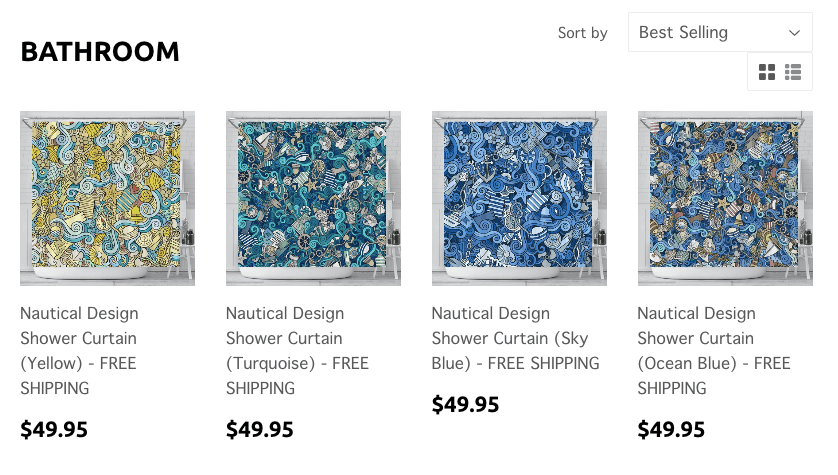Viewport: 838px width, 475px height.
Task: Click the Nautical Design Shower Curtain (Ocean Blue) title
Action: click(713, 351)
